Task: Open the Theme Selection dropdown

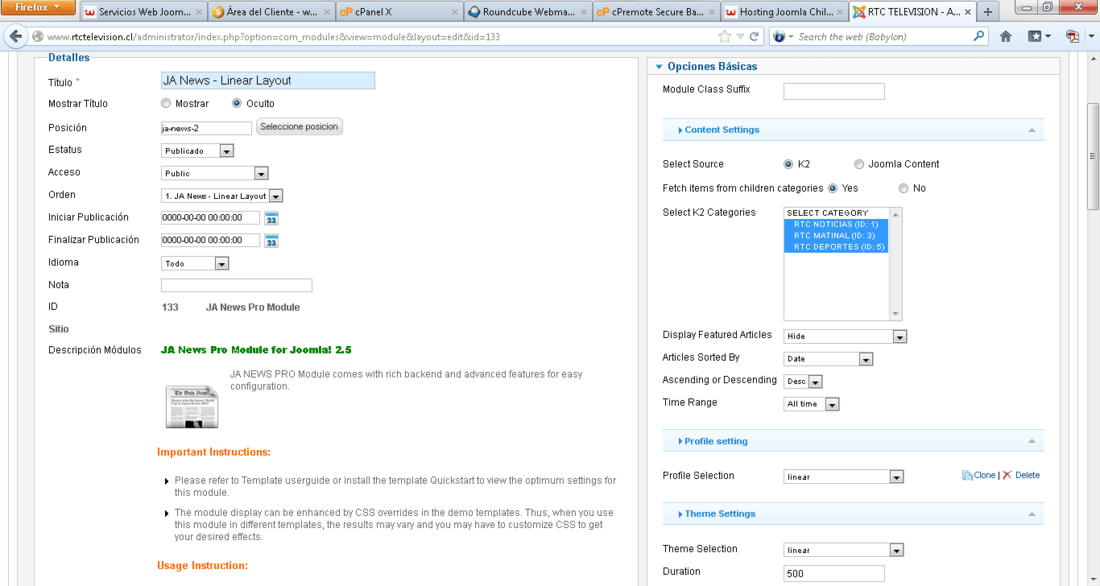Action: tap(843, 550)
